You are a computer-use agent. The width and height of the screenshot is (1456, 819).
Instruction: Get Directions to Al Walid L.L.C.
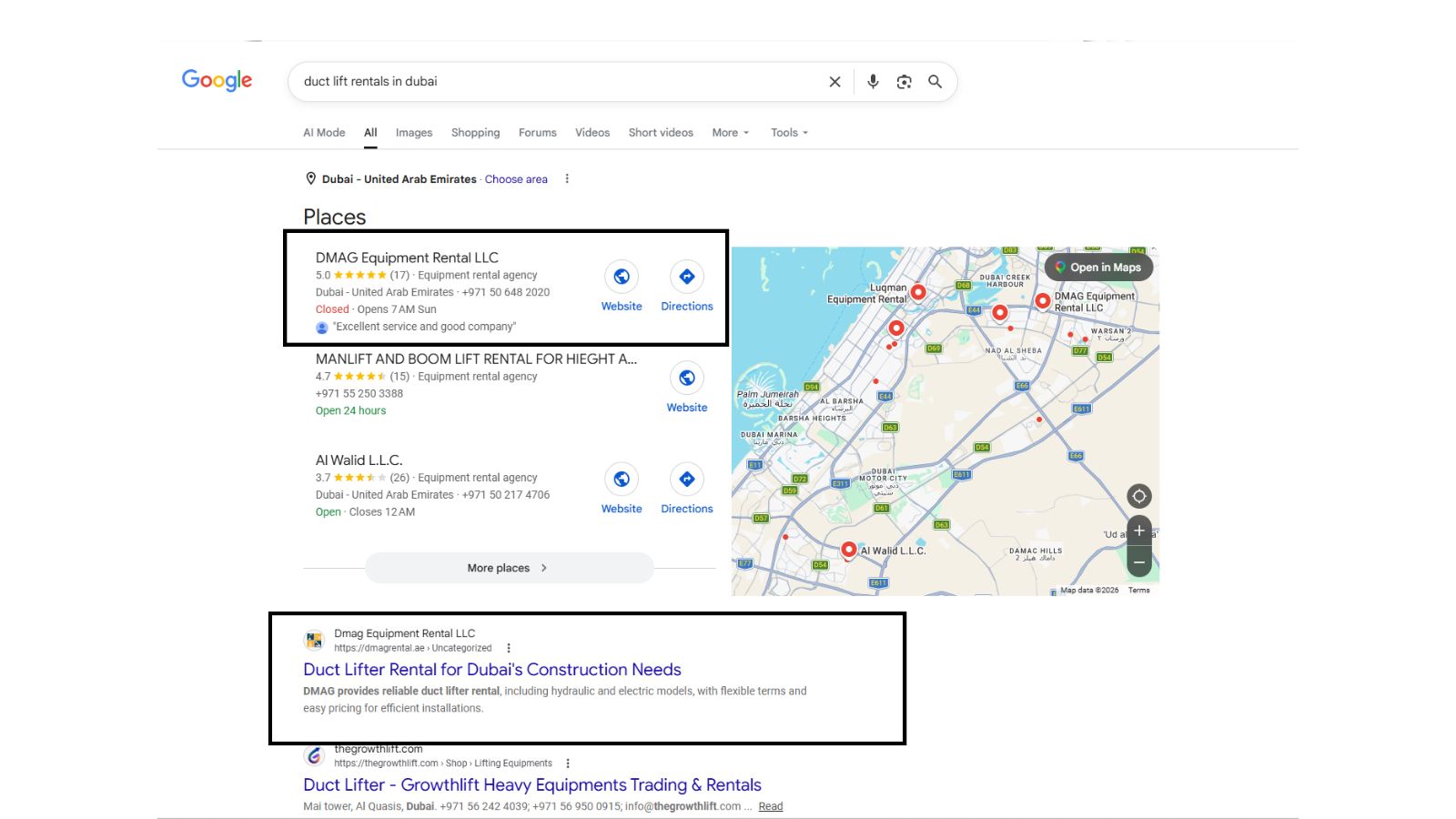(687, 479)
